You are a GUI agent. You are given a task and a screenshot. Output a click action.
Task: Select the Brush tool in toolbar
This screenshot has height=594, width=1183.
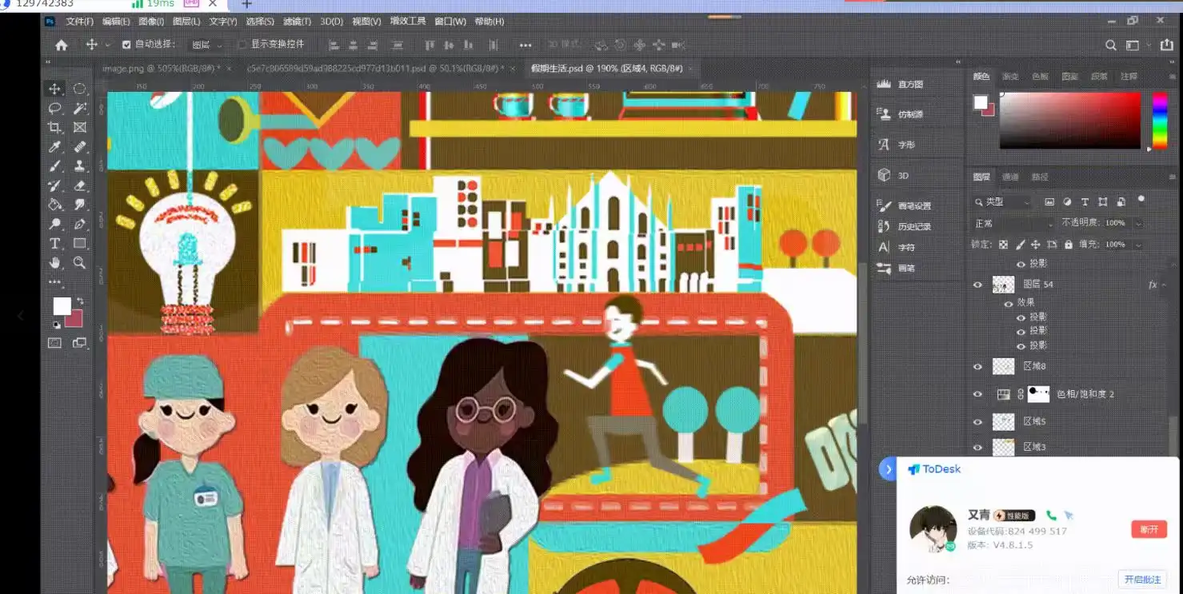click(55, 166)
